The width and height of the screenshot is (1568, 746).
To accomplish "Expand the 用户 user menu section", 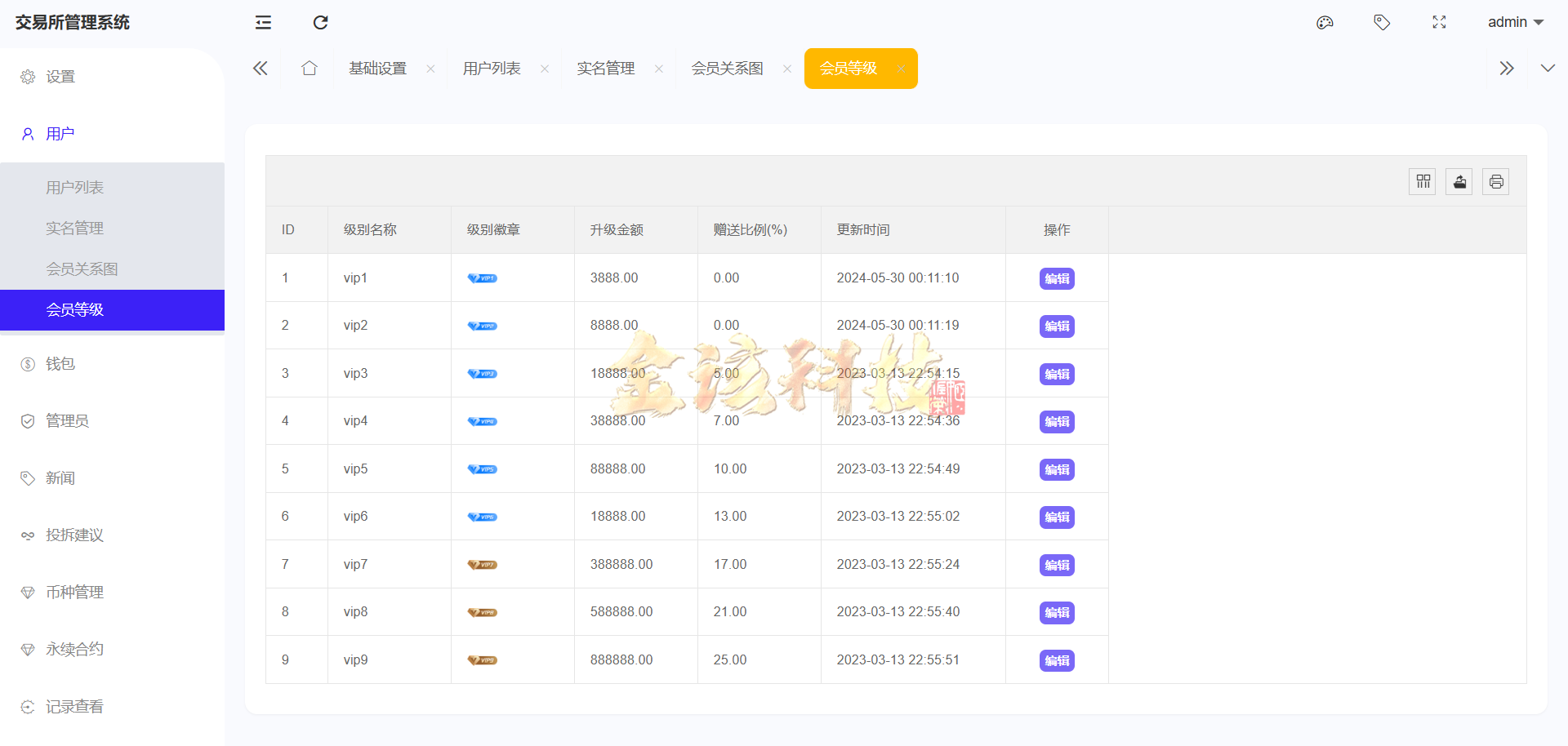I will (59, 133).
